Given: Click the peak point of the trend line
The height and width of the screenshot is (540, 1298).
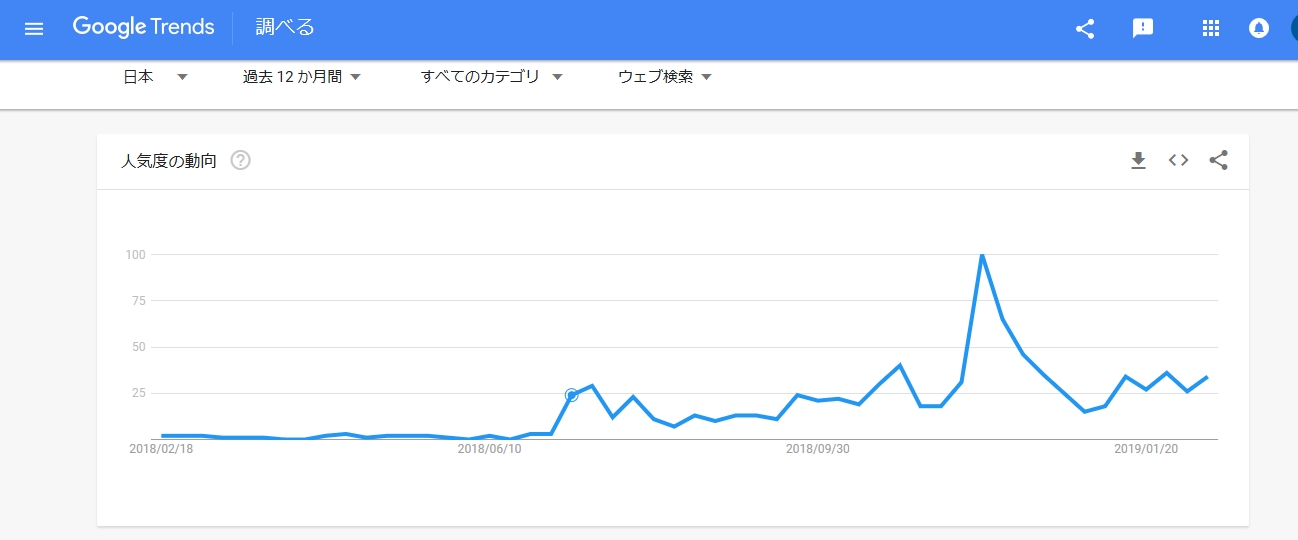Looking at the screenshot, I should click(x=982, y=255).
